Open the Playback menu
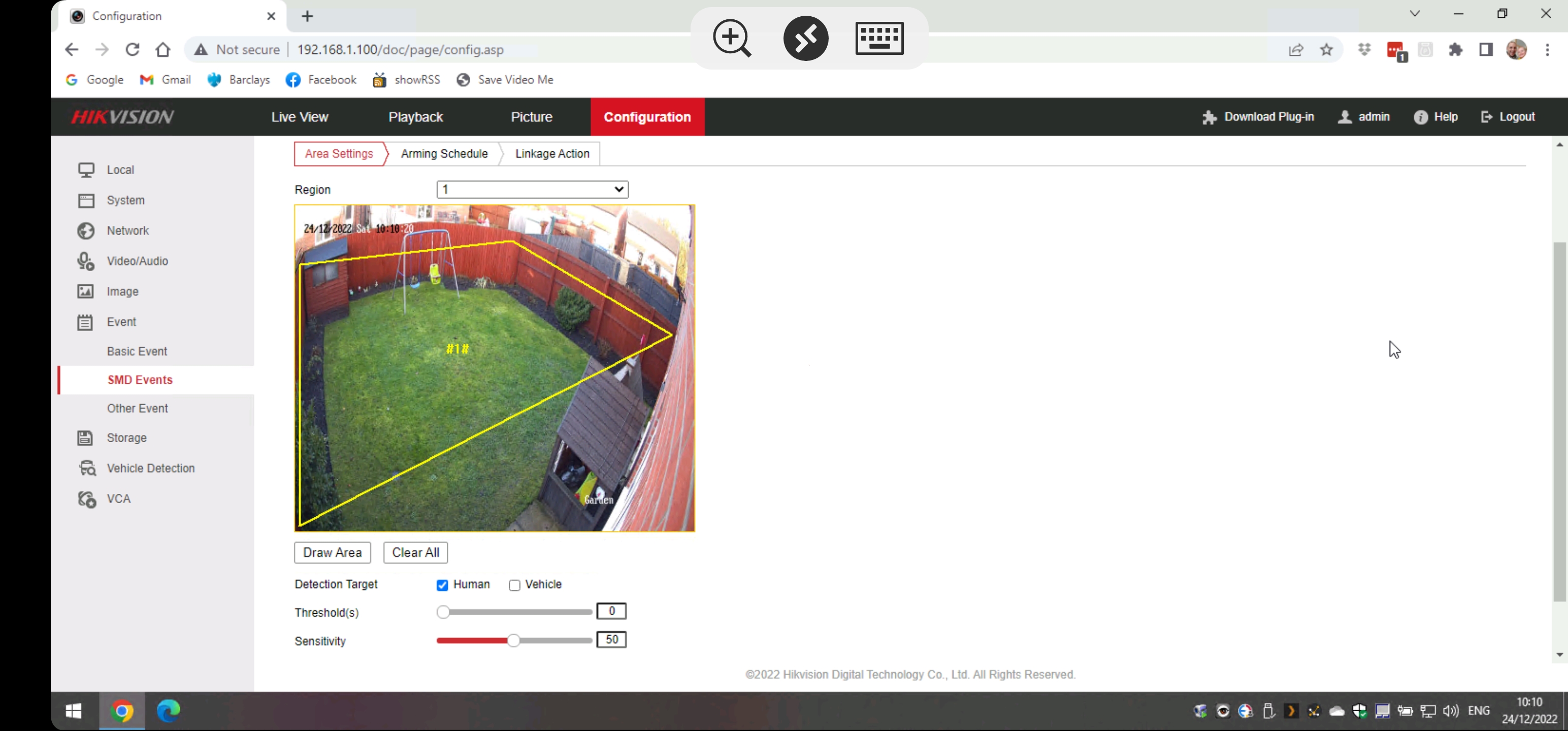The width and height of the screenshot is (1568, 731). coord(415,117)
